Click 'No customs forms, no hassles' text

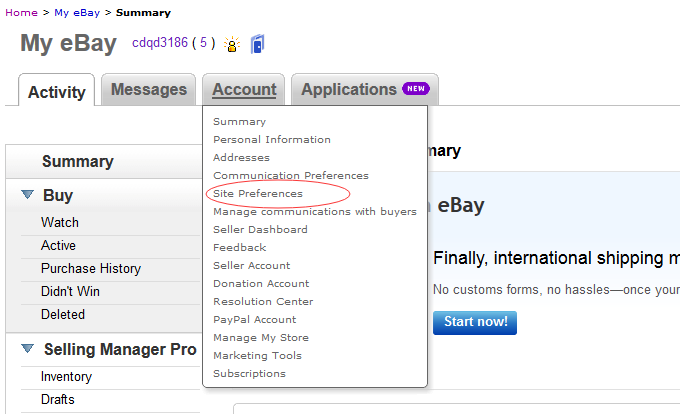click(x=556, y=290)
